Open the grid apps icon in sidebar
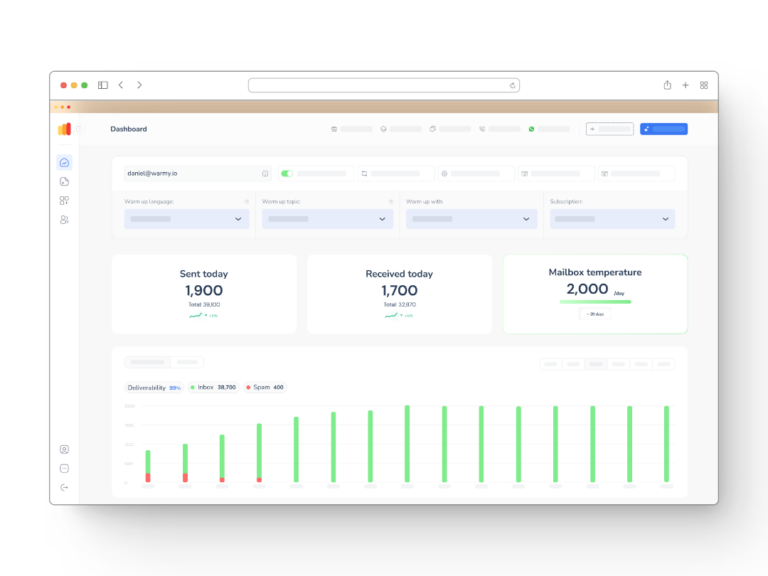The width and height of the screenshot is (768, 576). [64, 200]
